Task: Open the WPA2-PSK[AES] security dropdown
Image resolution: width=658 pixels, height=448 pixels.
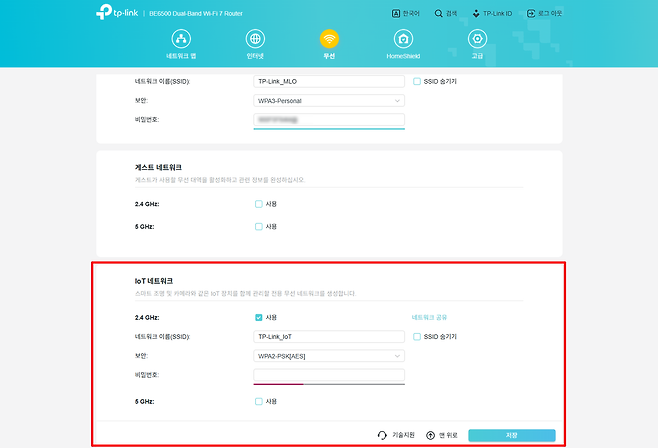Action: click(x=328, y=356)
